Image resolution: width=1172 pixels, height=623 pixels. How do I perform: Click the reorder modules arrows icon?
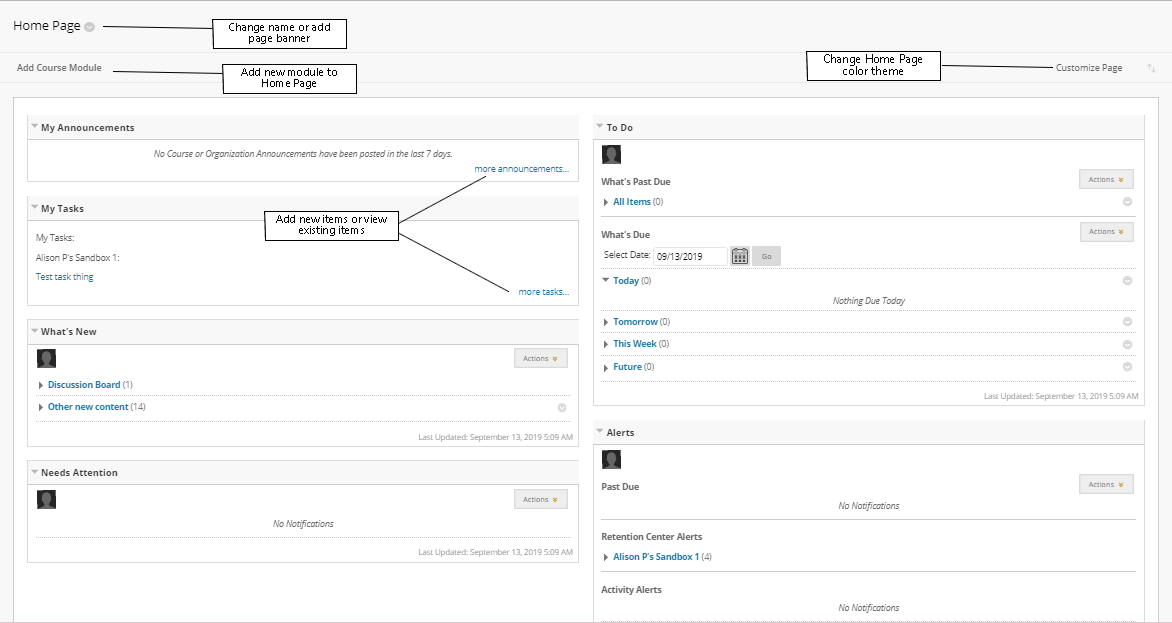point(1151,68)
